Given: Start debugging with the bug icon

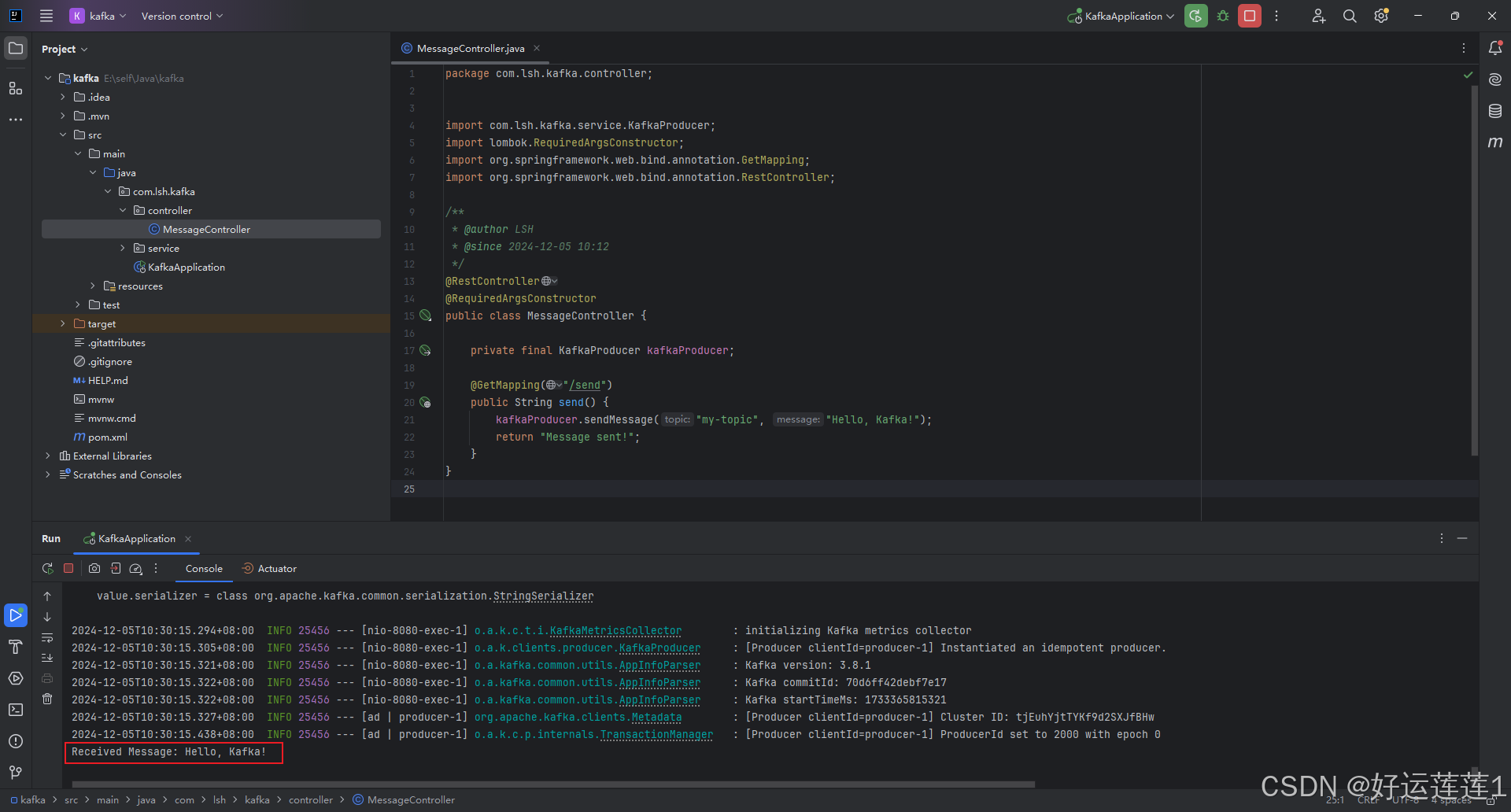Looking at the screenshot, I should point(1222,16).
